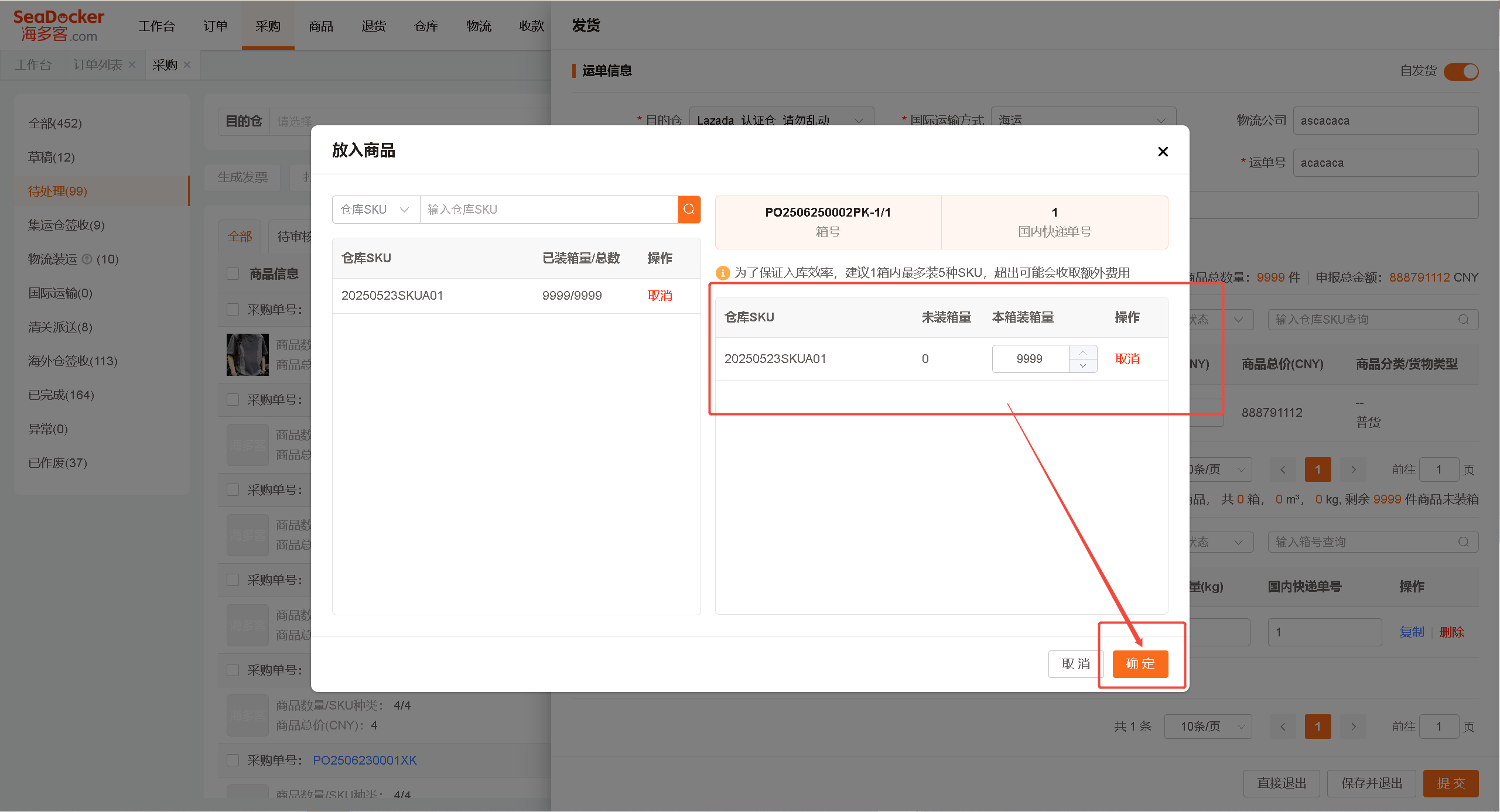
Task: Click 取消 link in the left SKU table
Action: (660, 296)
